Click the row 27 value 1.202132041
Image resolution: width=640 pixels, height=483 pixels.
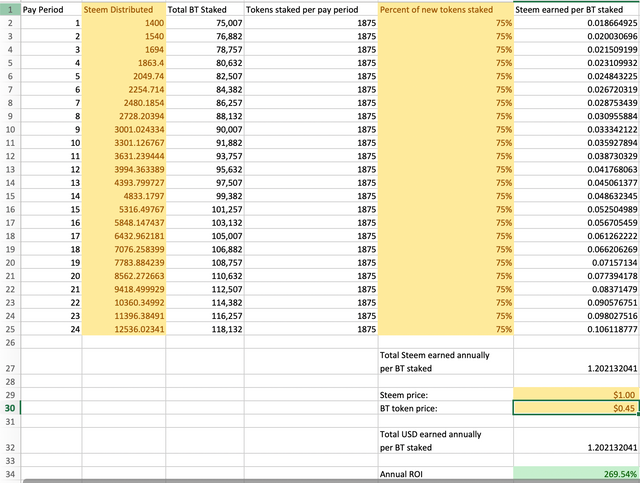pos(576,362)
